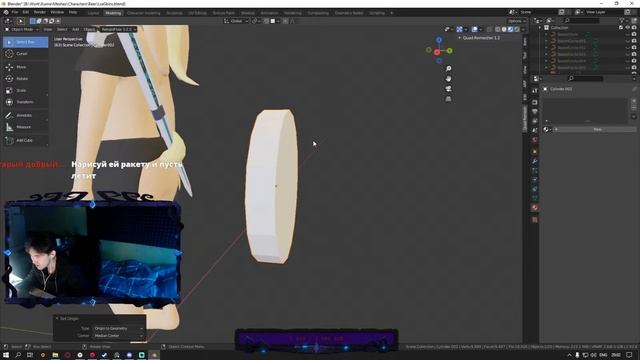Open the viewport Object menu
The height and width of the screenshot is (360, 640).
point(89,29)
